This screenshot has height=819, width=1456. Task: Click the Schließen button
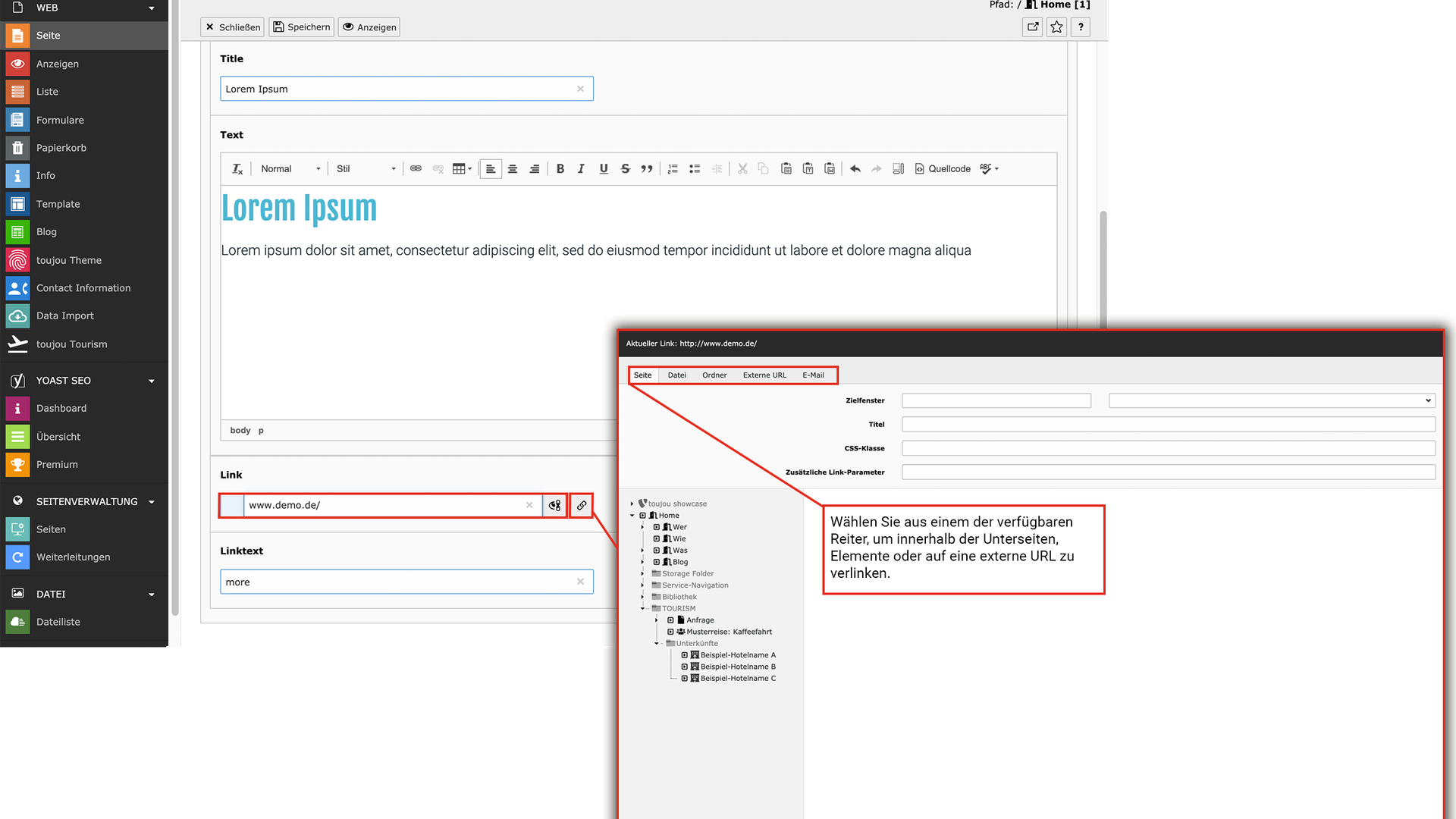click(233, 27)
